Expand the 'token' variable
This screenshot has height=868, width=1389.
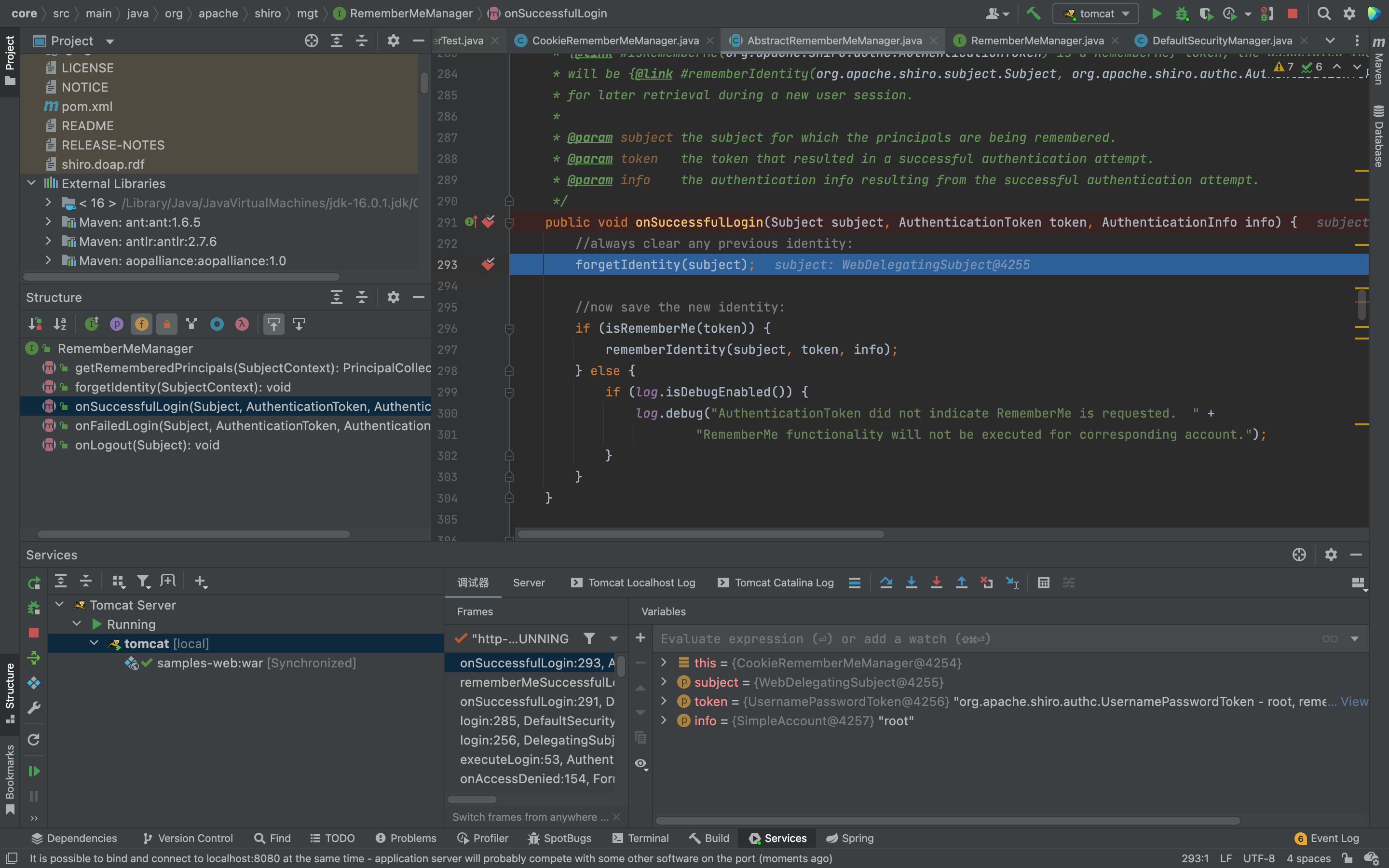tap(664, 701)
